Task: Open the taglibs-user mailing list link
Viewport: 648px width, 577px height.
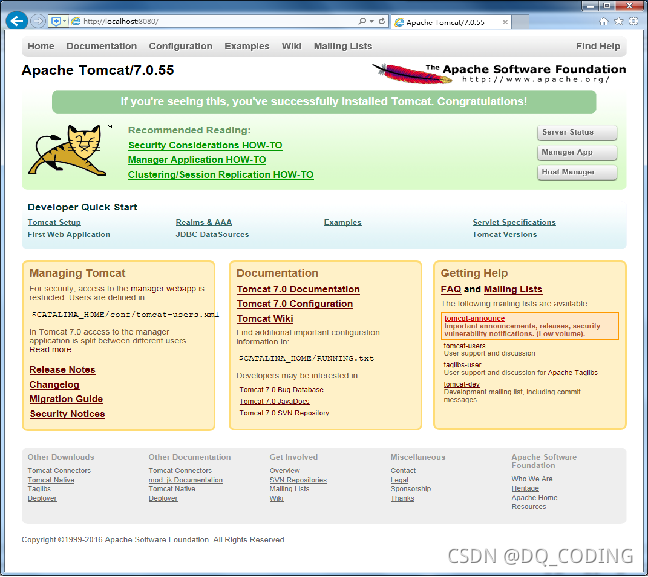Action: point(462,365)
